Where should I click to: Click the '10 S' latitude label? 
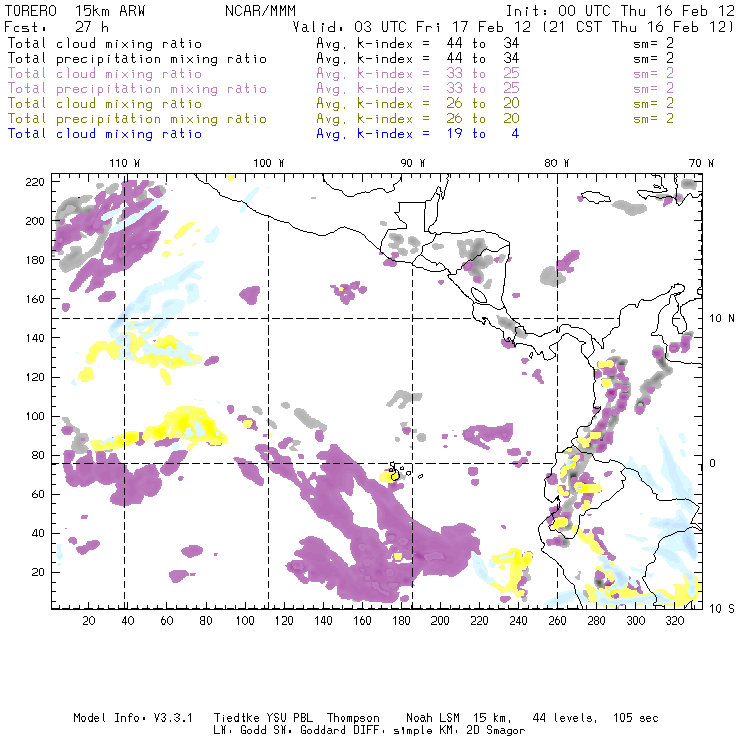pos(722,609)
